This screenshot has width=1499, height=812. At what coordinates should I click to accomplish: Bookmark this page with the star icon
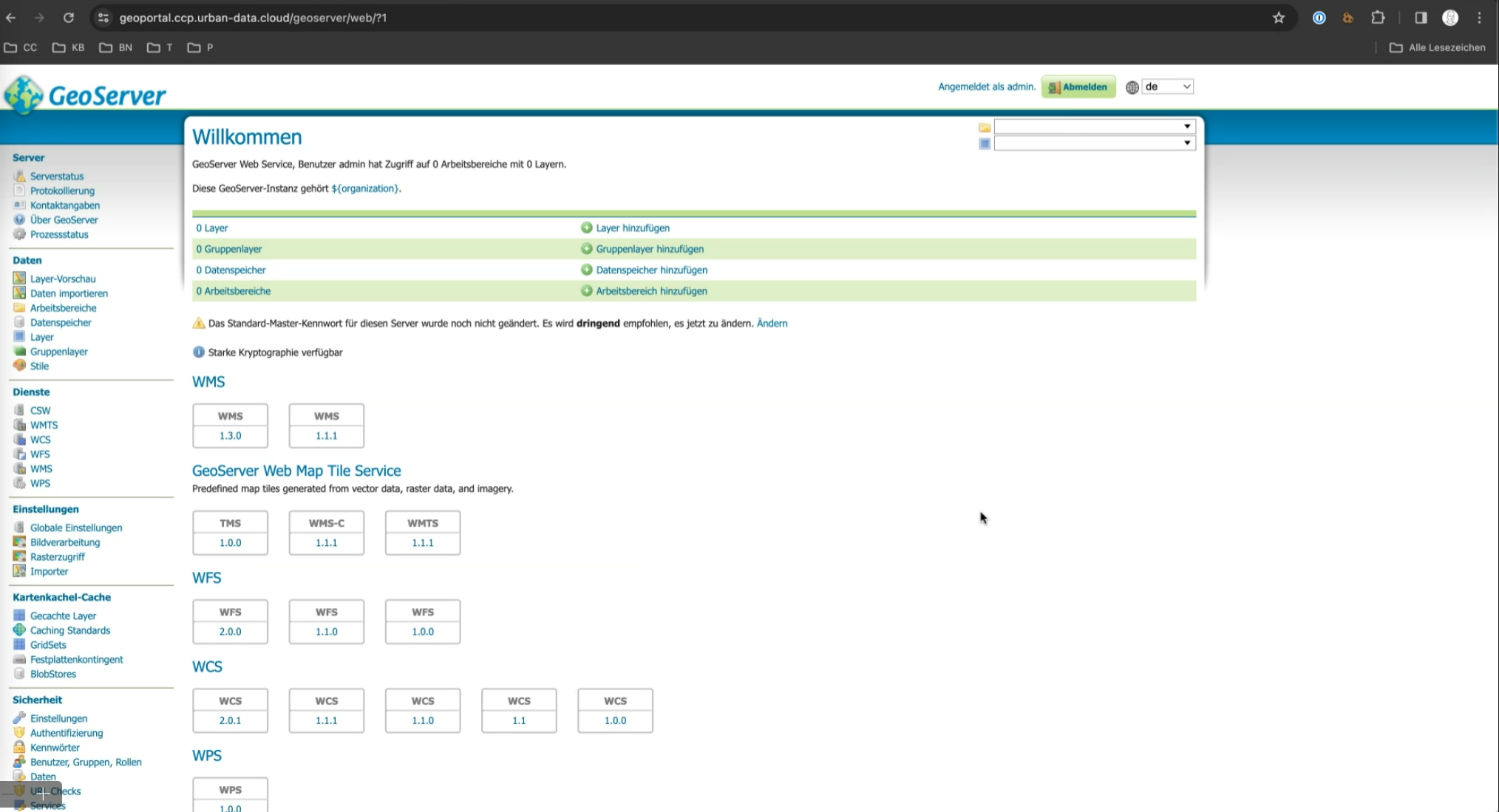1279,18
